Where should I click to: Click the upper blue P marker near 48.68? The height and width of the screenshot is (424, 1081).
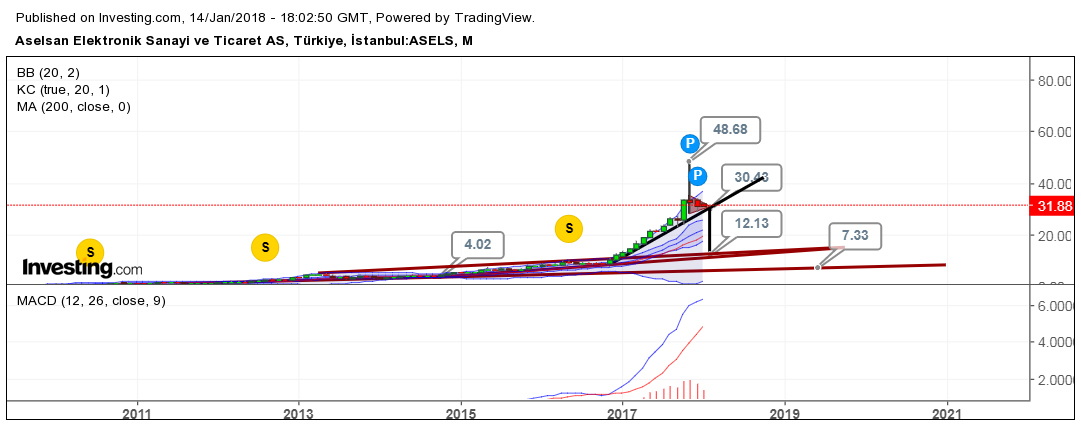(689, 144)
